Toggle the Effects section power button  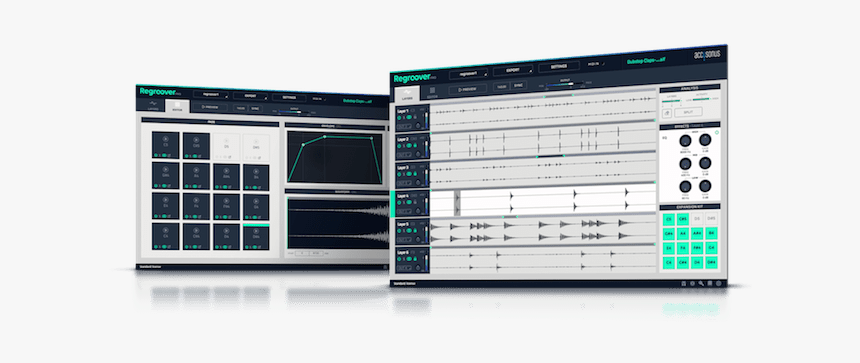pyautogui.click(x=718, y=133)
